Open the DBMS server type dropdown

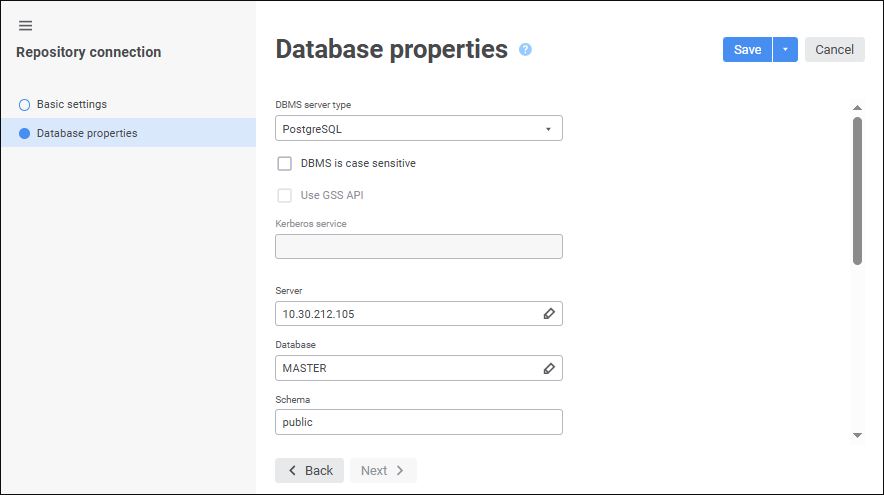[x=418, y=128]
